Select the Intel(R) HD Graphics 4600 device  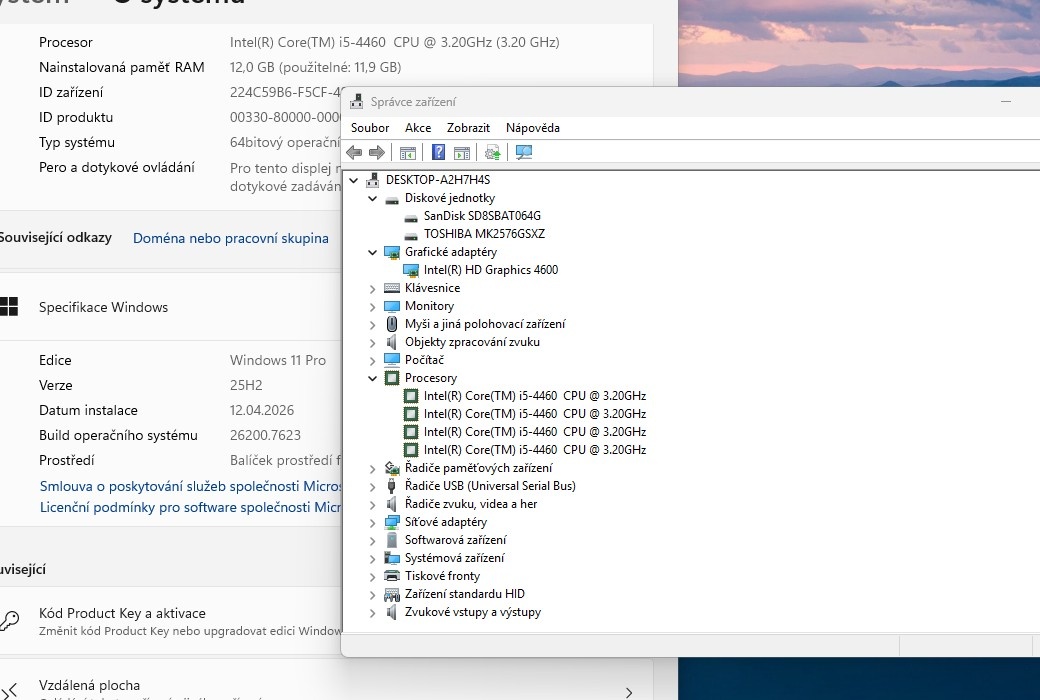pos(490,269)
